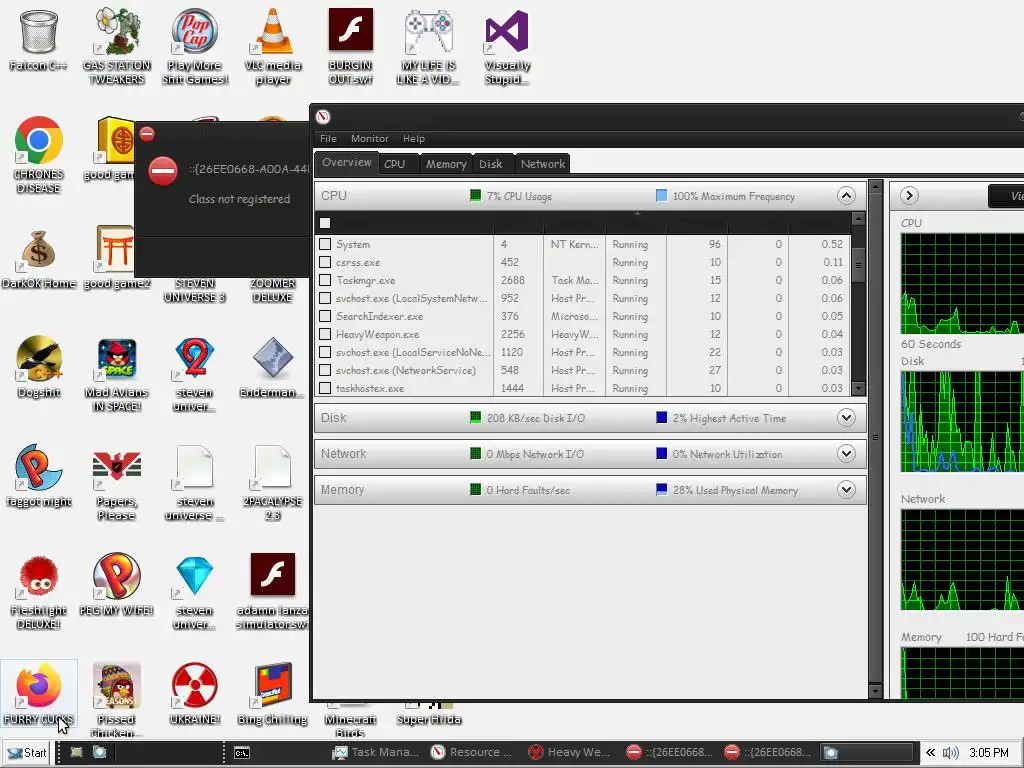Collapse the CPU section with its chevron

[x=846, y=195]
